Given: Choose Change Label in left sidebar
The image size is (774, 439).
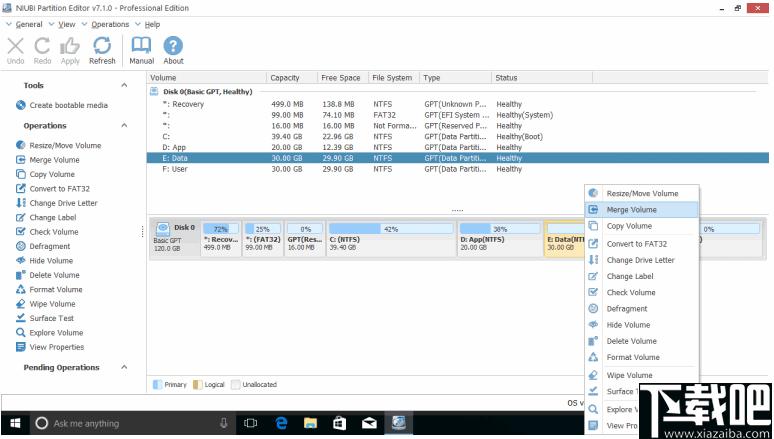Looking at the screenshot, I should 46,217.
